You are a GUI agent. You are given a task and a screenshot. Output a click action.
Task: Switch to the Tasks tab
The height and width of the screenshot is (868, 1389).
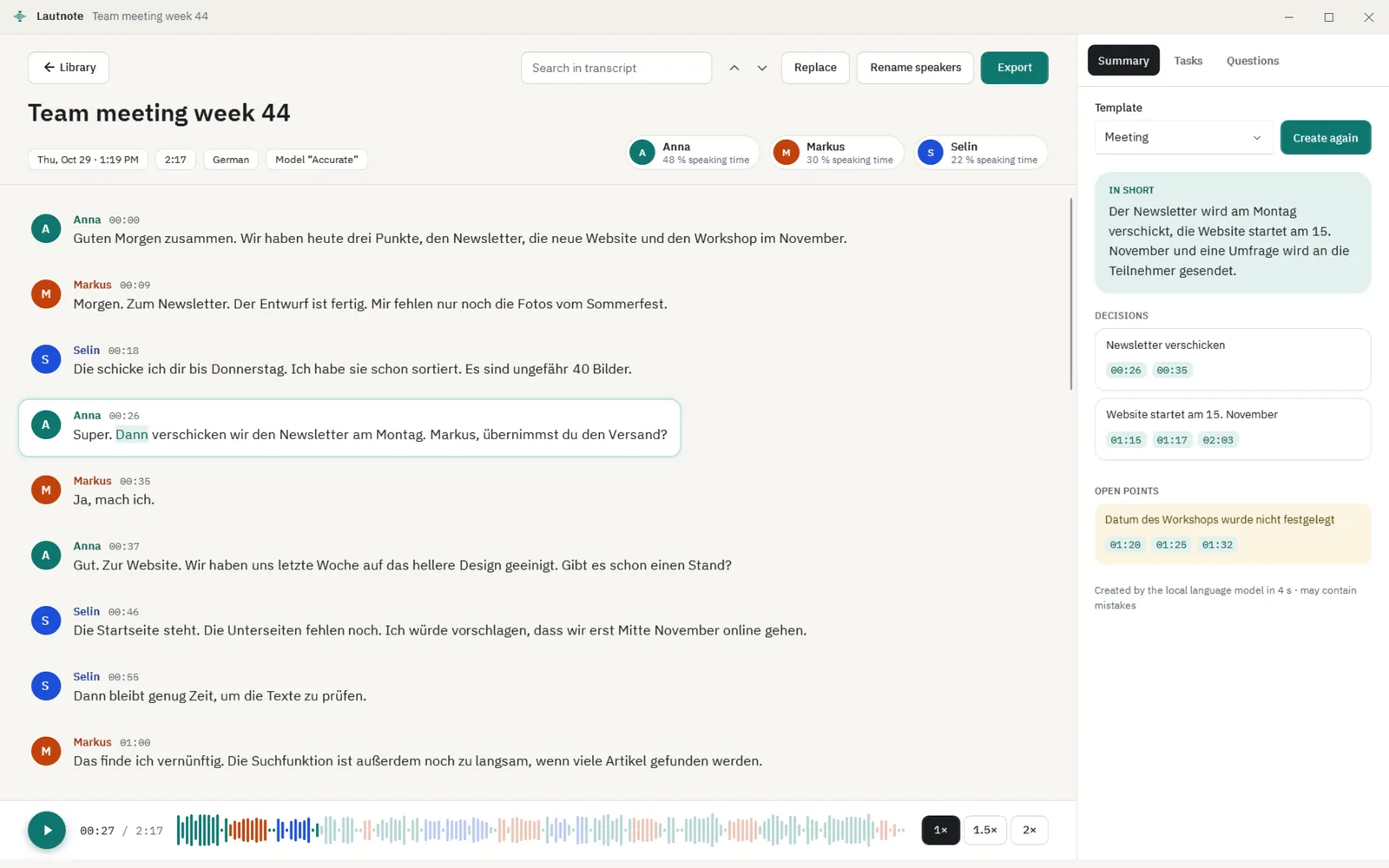click(x=1188, y=61)
